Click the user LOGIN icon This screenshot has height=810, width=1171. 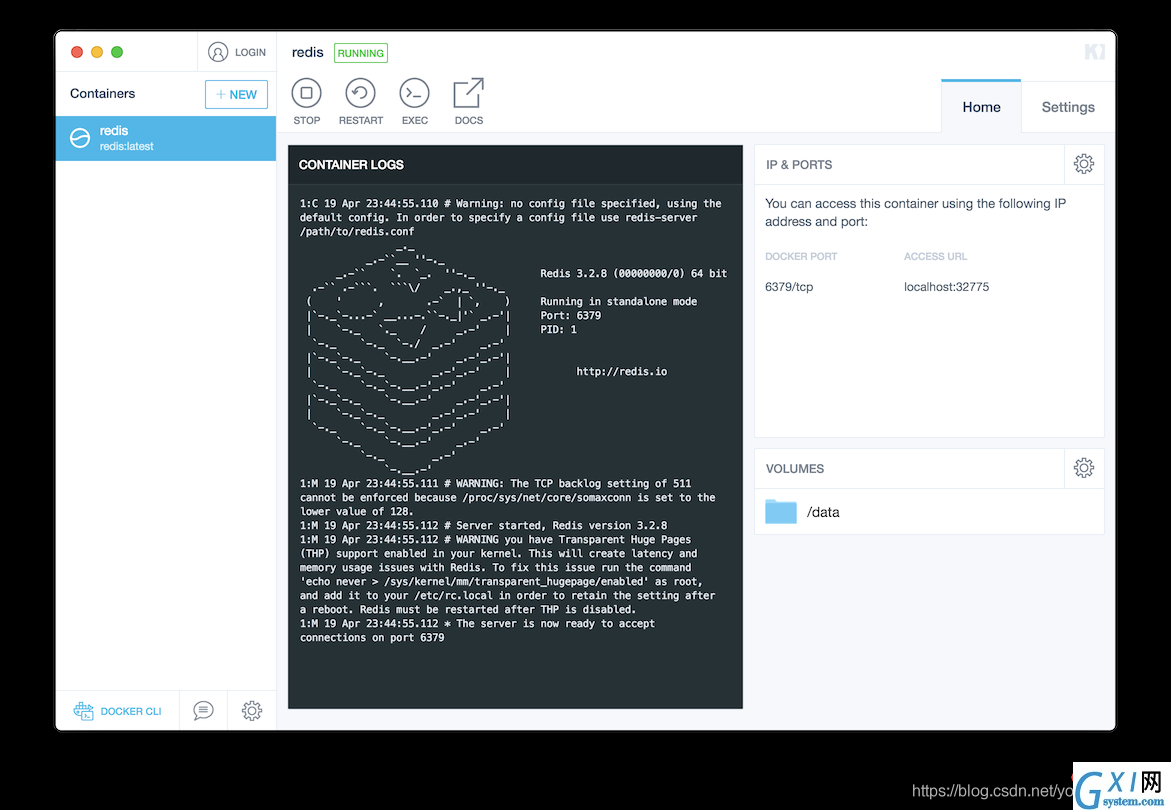(x=218, y=52)
